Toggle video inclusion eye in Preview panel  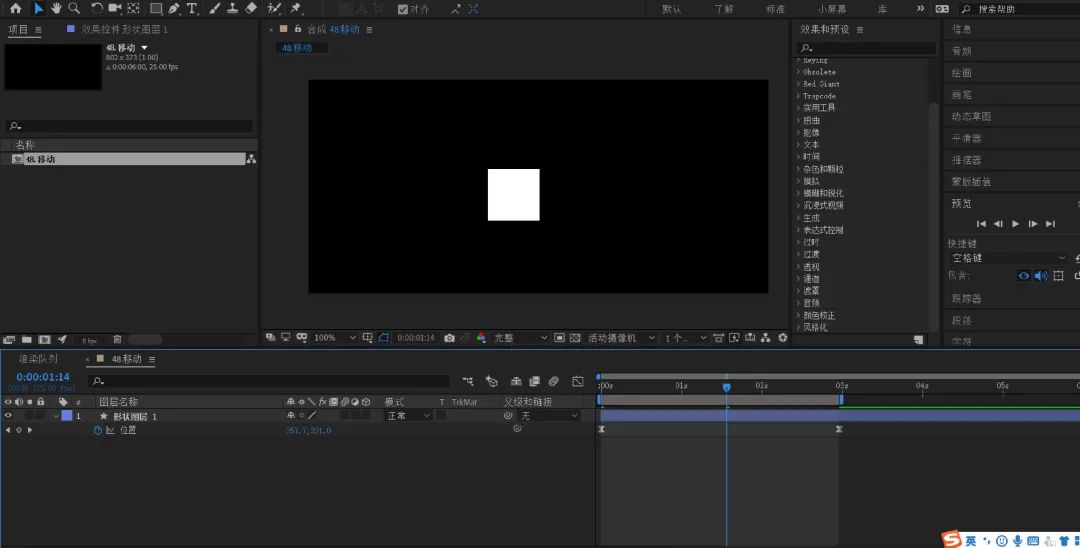1024,275
